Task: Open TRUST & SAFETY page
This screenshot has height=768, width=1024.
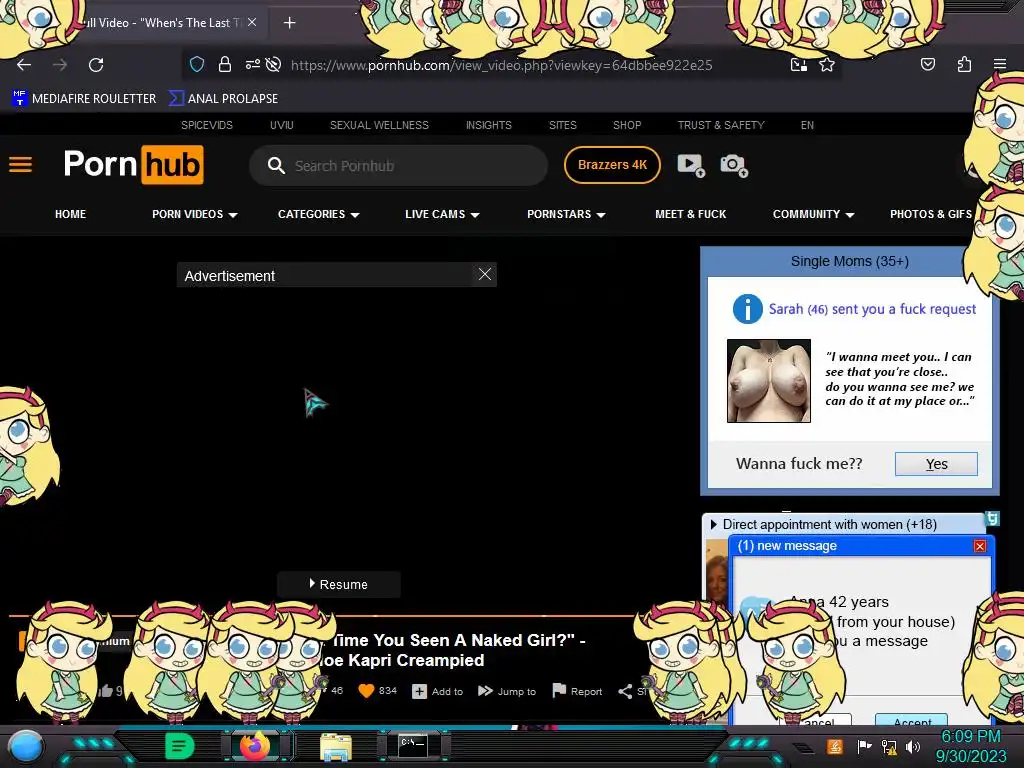Action: point(720,125)
